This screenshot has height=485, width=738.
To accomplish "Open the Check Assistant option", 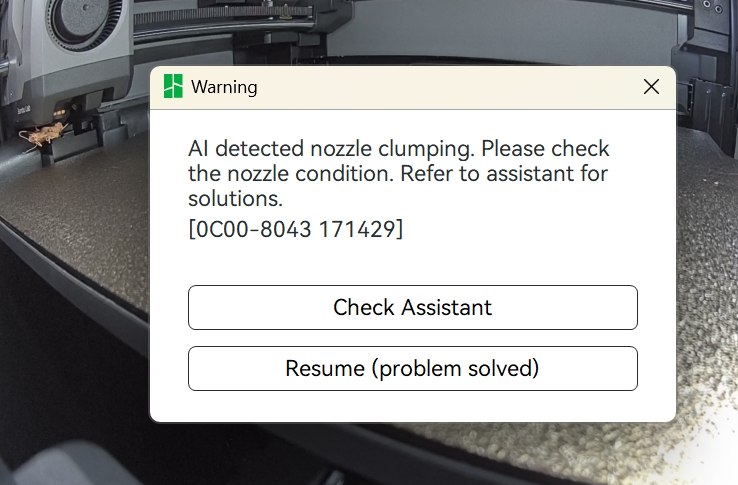I will [413, 307].
